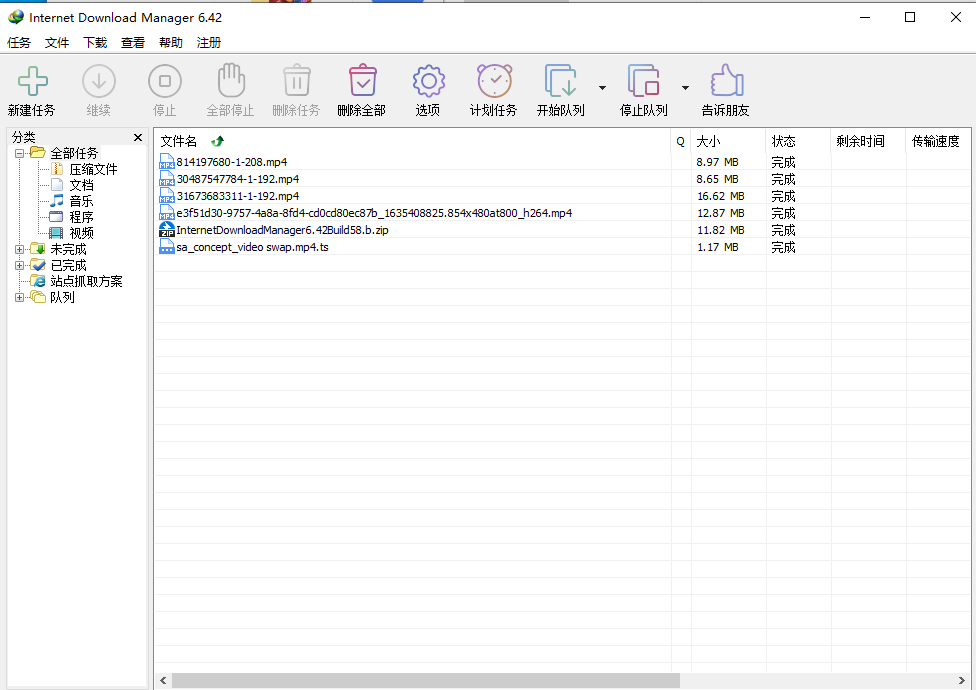Select 文档 category
976x690 pixels.
(81, 185)
